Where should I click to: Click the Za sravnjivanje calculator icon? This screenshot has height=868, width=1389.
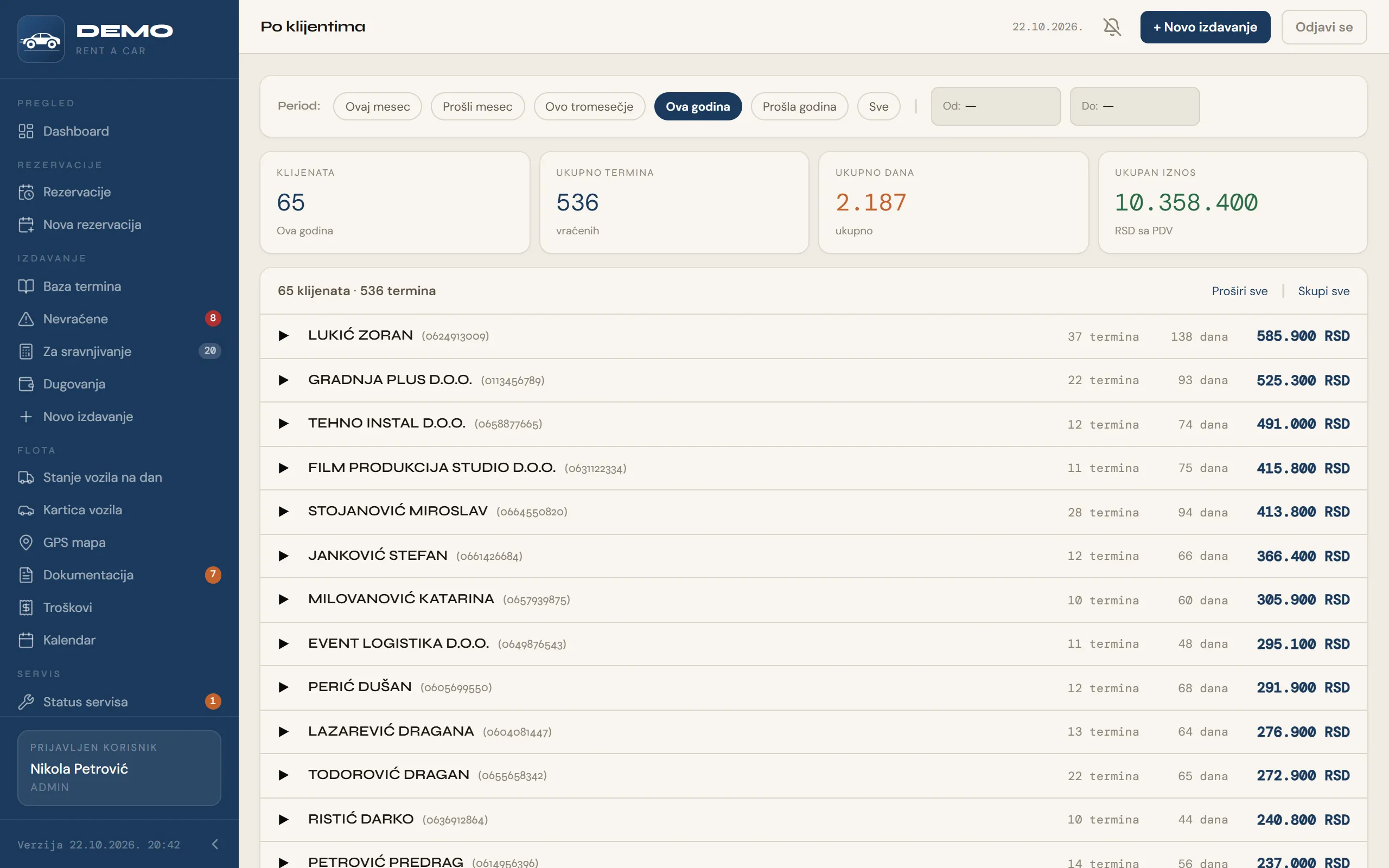point(26,352)
